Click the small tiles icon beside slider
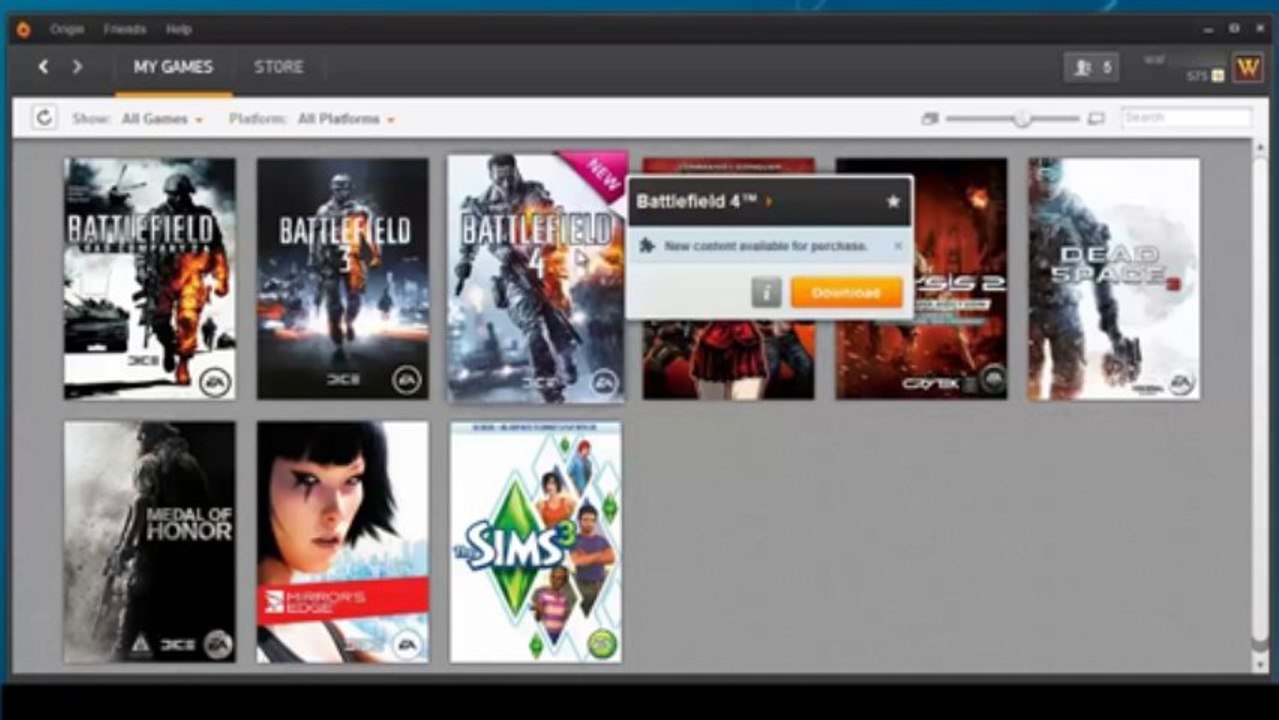1279x720 pixels. coord(930,118)
